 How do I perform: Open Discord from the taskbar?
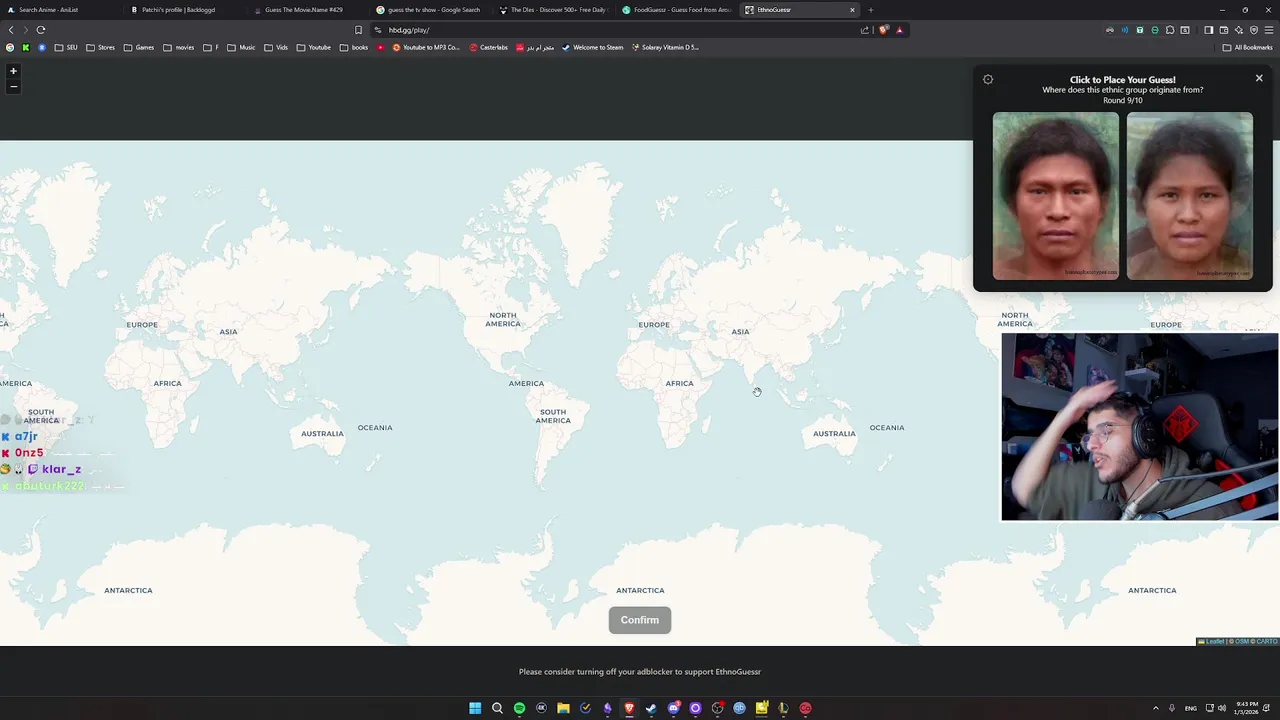click(x=674, y=708)
